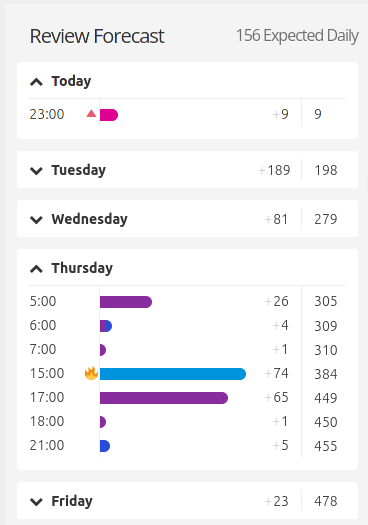Click the tiny purple bar at 7:00

click(x=103, y=350)
